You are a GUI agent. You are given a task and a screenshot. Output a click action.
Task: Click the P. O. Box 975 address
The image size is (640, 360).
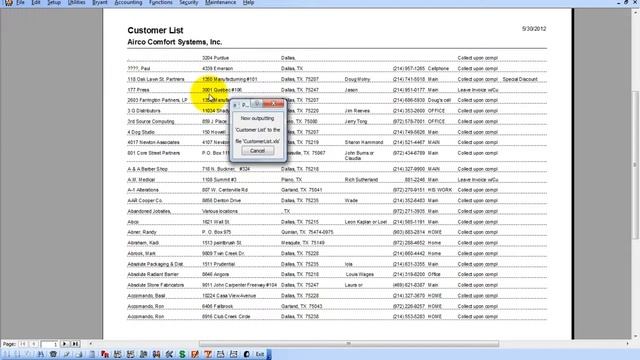click(x=216, y=232)
